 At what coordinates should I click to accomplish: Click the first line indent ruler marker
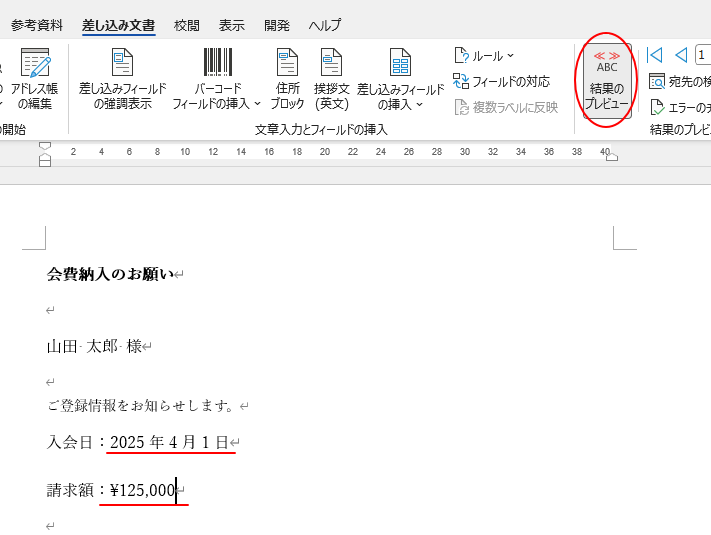click(x=45, y=146)
